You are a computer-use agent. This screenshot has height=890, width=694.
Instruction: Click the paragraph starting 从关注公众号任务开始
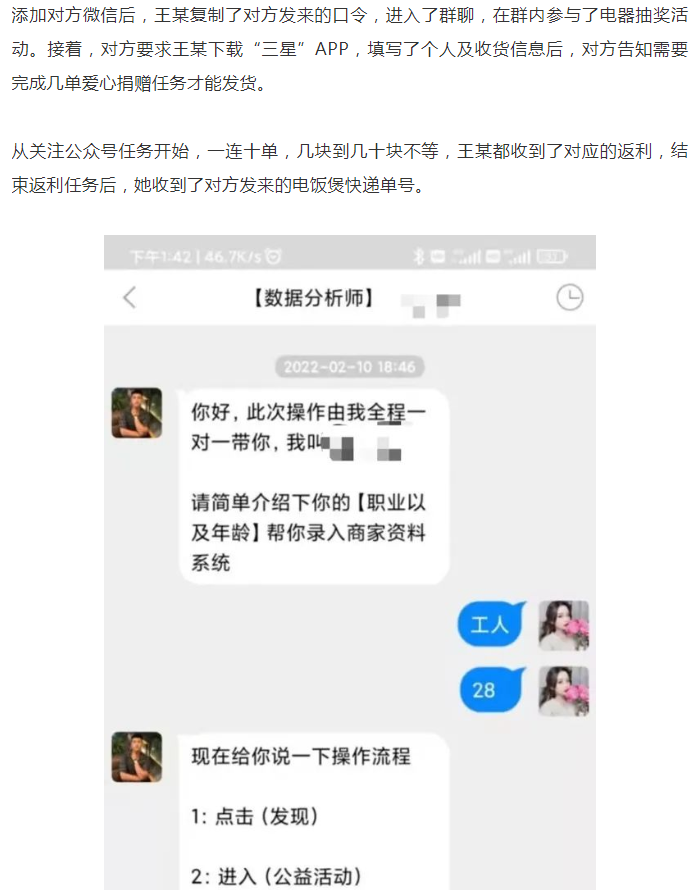tap(350, 168)
